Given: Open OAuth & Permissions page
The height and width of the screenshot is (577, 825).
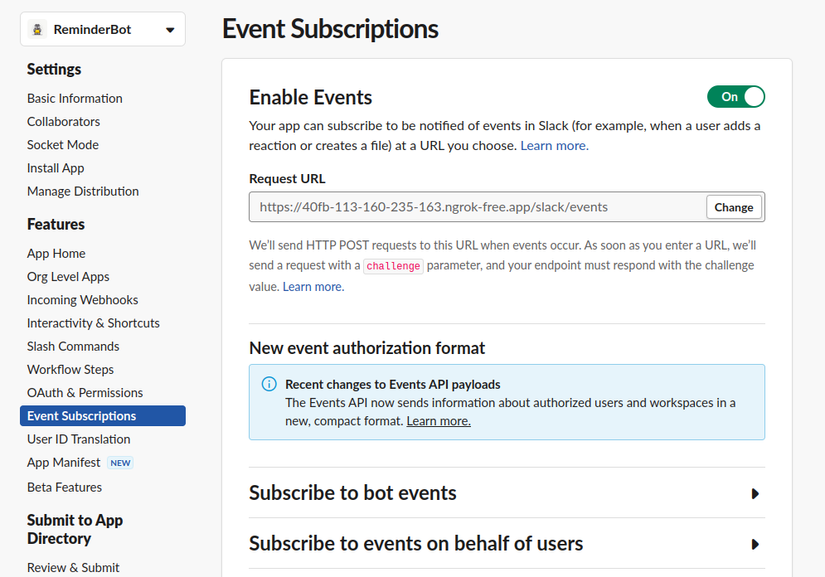Looking at the screenshot, I should (x=85, y=393).
